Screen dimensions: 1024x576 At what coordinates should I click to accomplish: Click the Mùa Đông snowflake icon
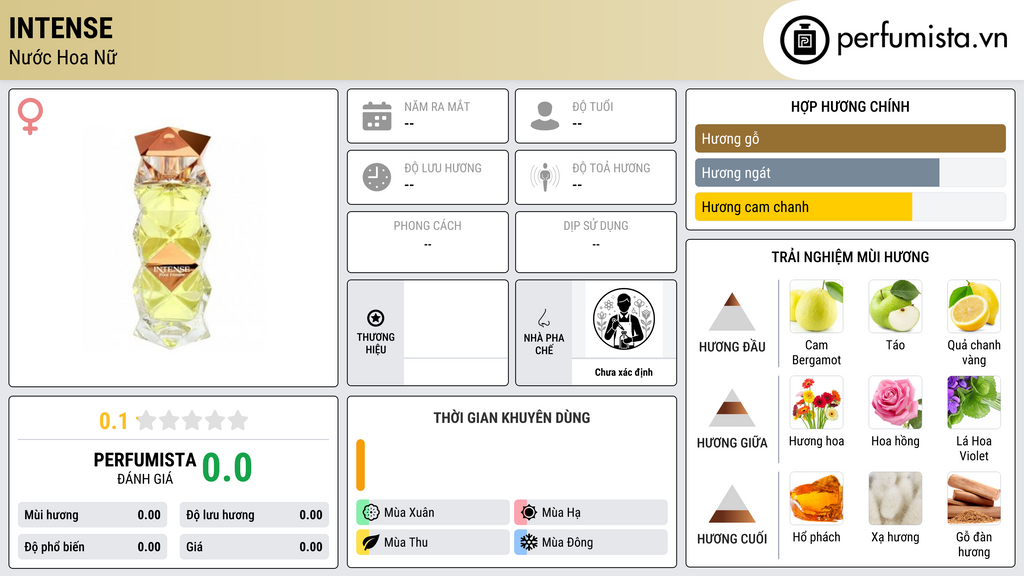(529, 542)
